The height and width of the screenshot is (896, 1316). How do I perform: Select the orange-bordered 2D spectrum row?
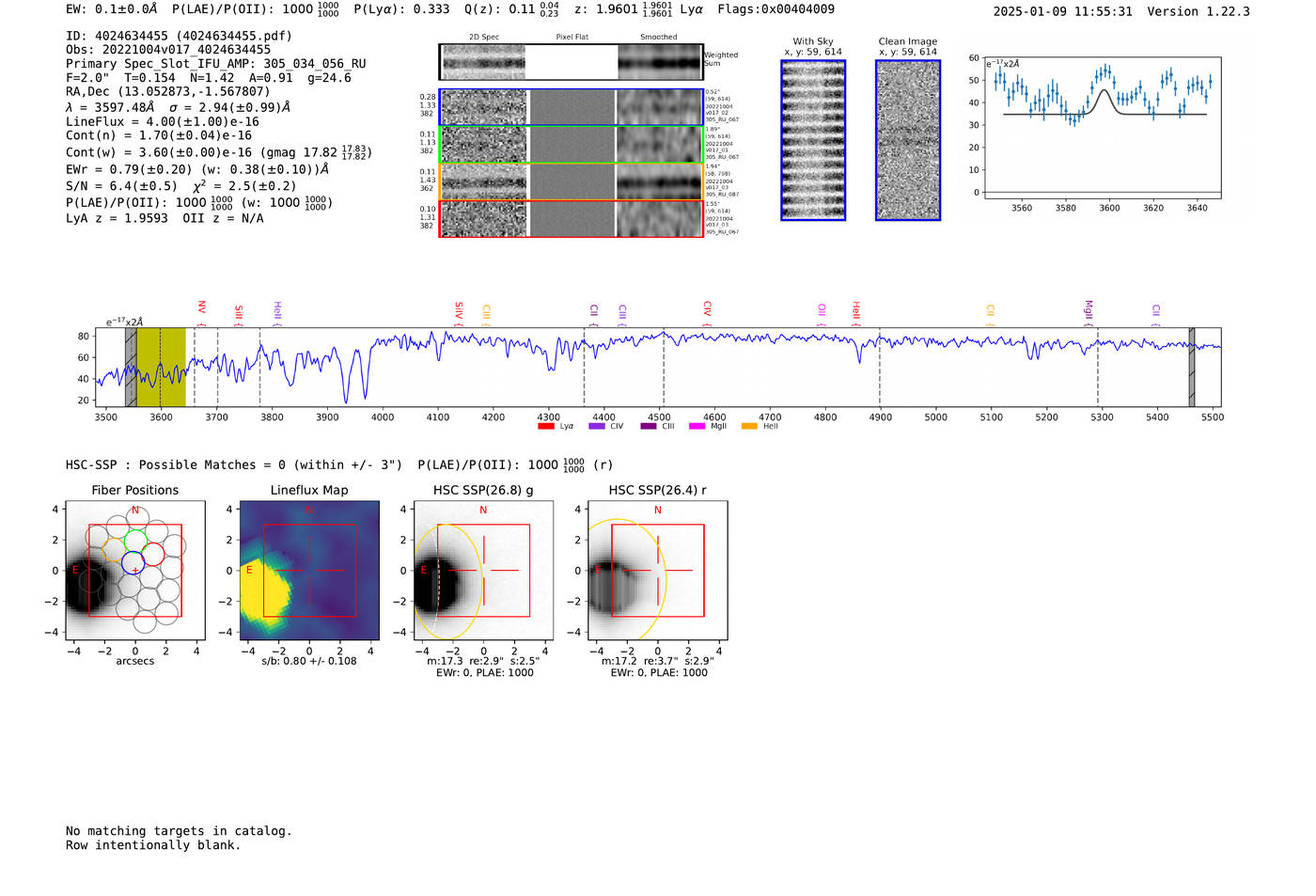[571, 181]
